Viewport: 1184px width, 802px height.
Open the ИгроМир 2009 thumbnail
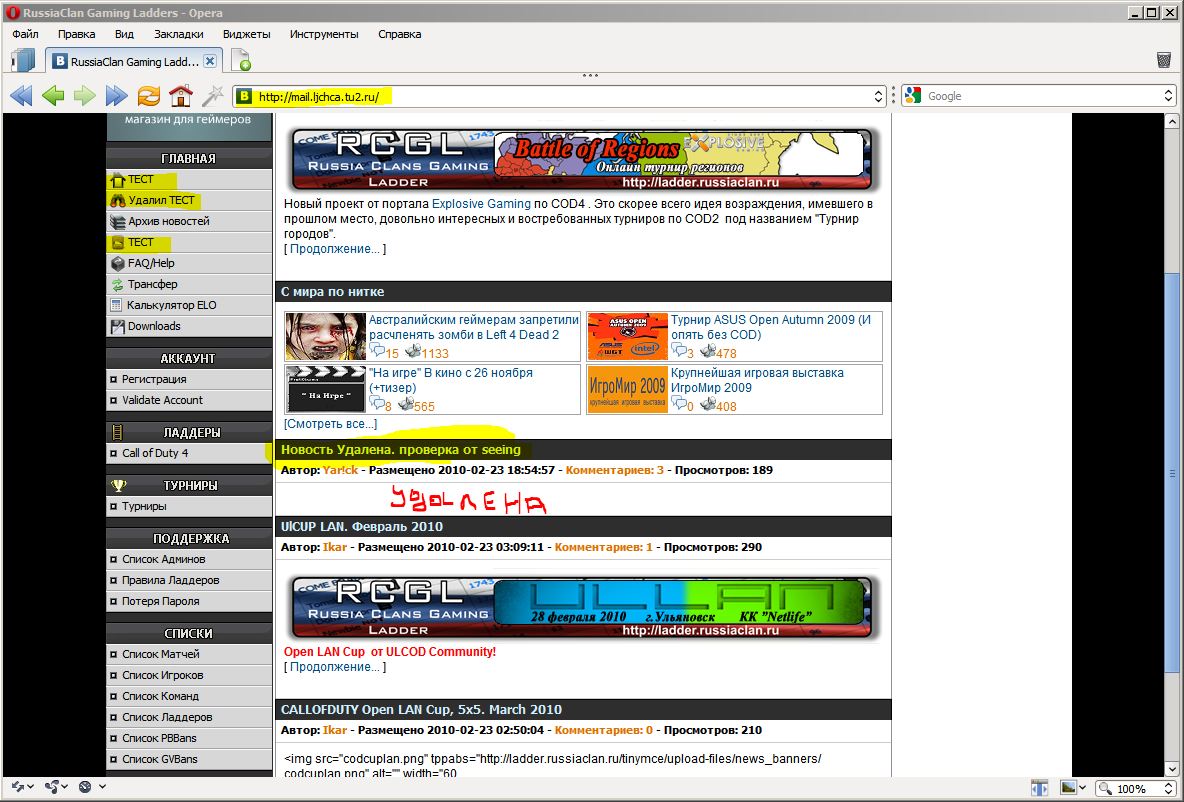coord(627,389)
